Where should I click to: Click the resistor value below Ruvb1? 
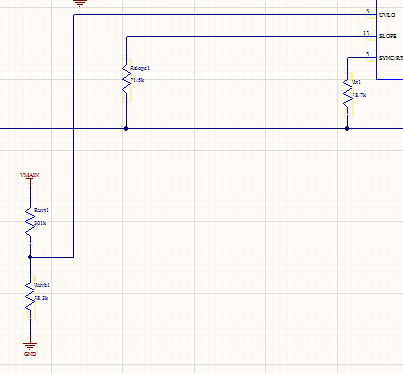click(41, 298)
